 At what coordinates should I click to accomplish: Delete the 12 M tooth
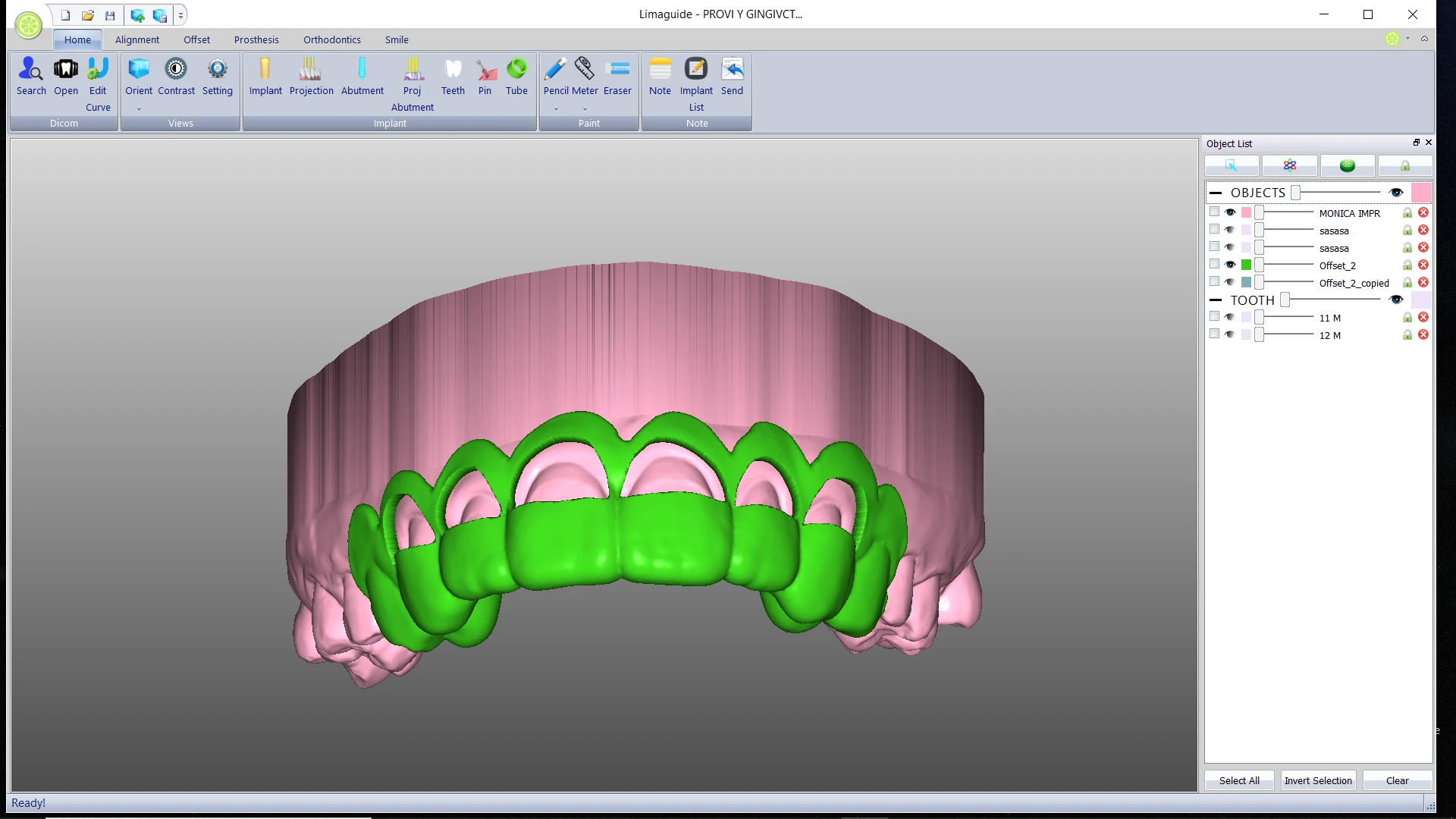[1423, 335]
